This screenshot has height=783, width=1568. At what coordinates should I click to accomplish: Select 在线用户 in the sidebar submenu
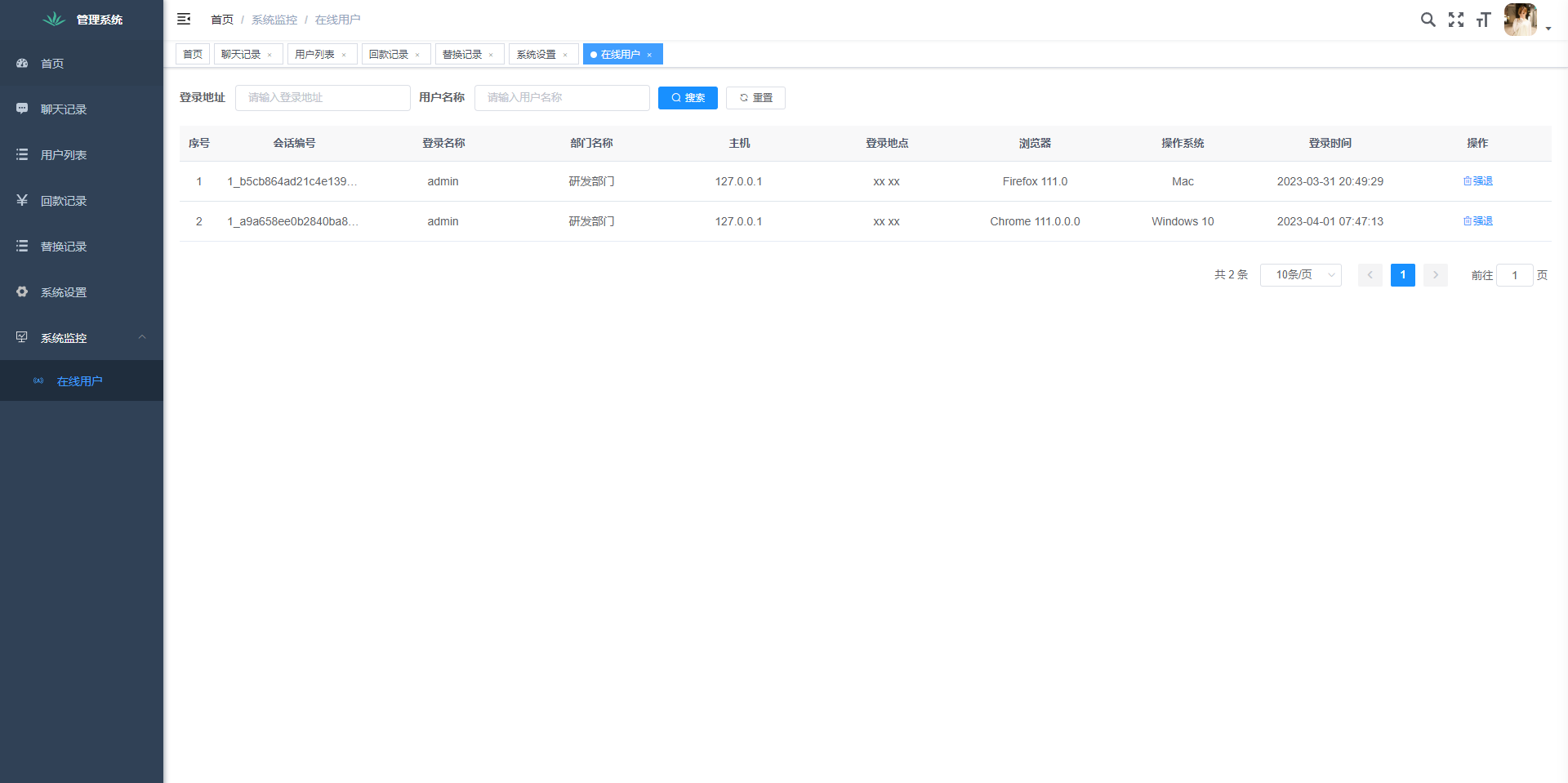click(x=79, y=381)
